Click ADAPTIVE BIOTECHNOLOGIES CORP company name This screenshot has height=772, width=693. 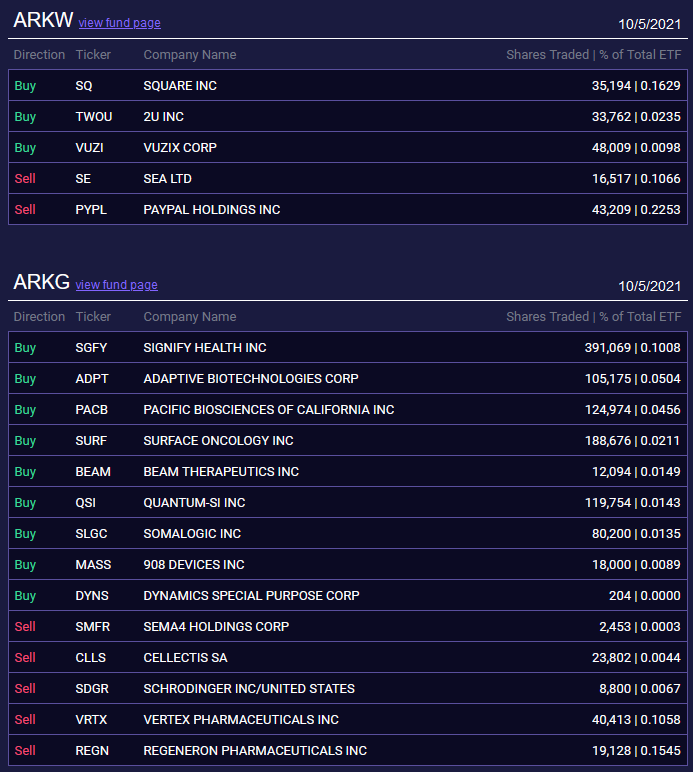click(251, 379)
